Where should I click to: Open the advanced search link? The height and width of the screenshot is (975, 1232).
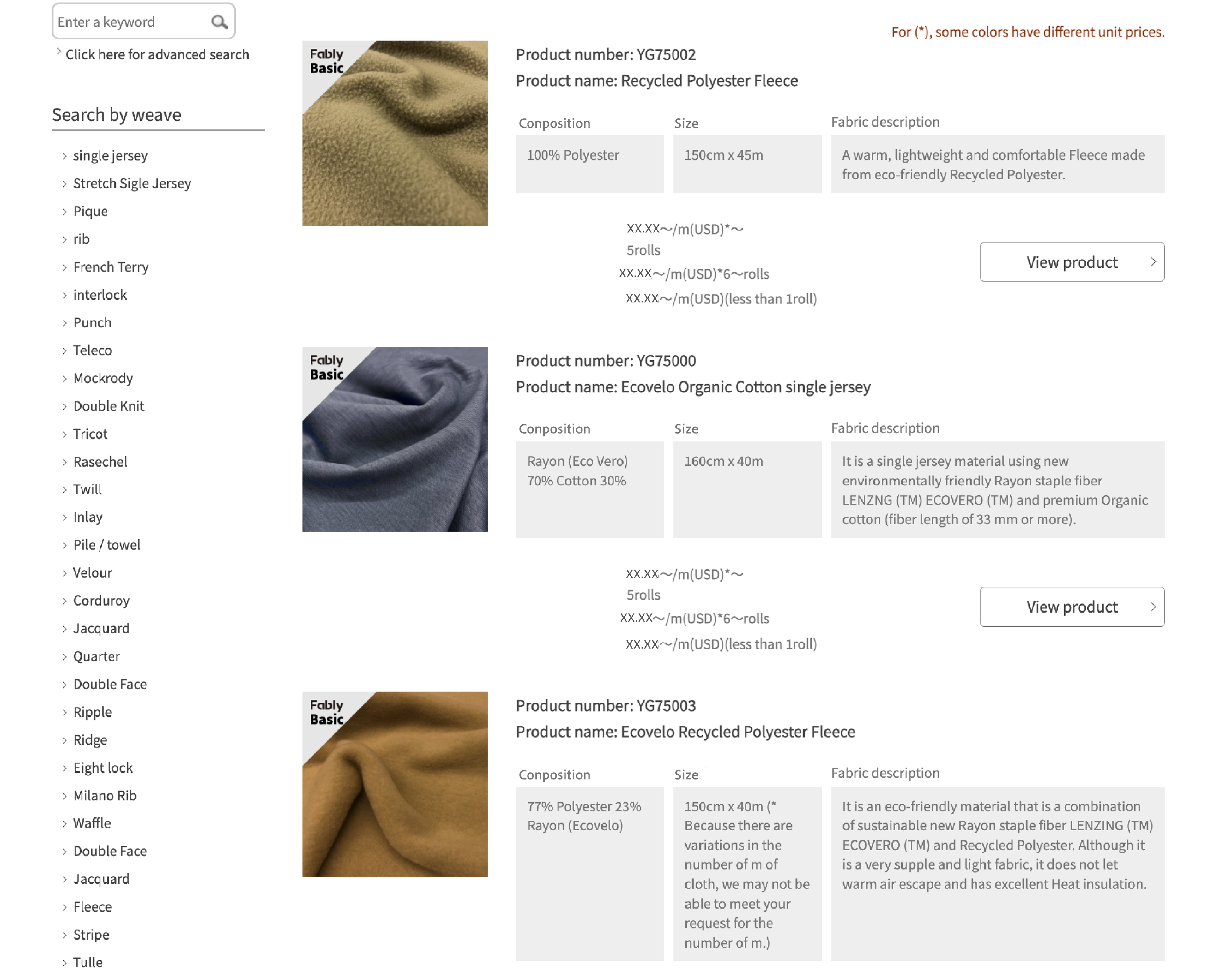[x=157, y=55]
